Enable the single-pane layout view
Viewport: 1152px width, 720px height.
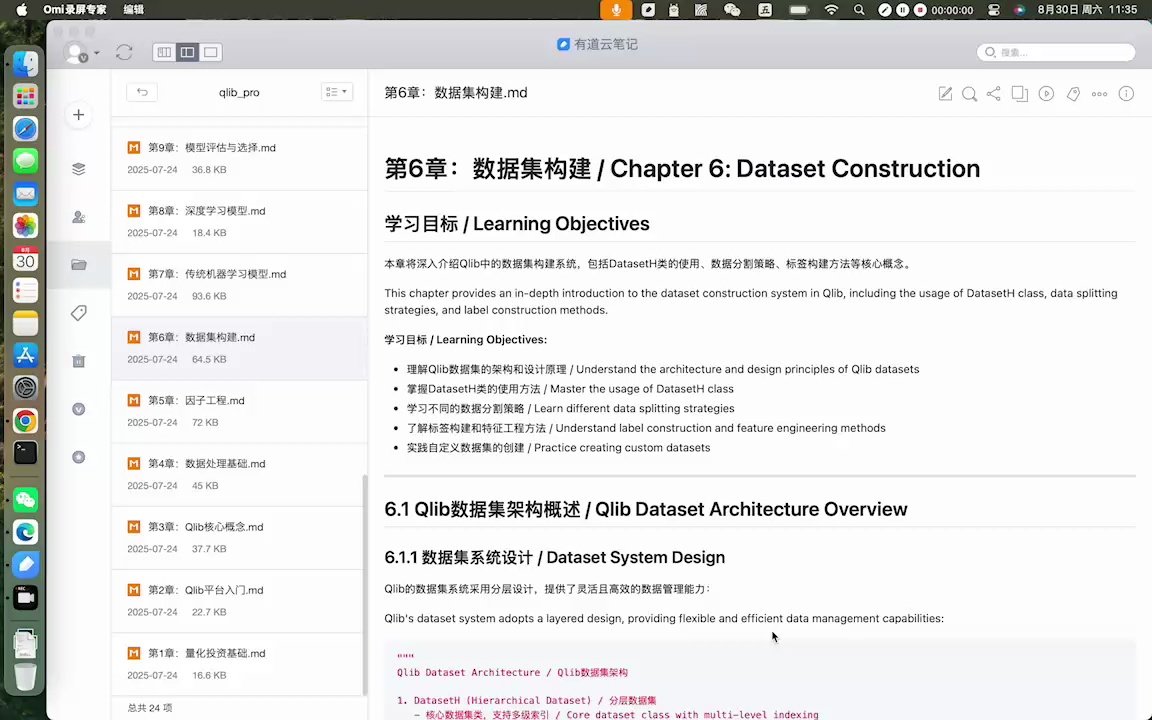[210, 52]
